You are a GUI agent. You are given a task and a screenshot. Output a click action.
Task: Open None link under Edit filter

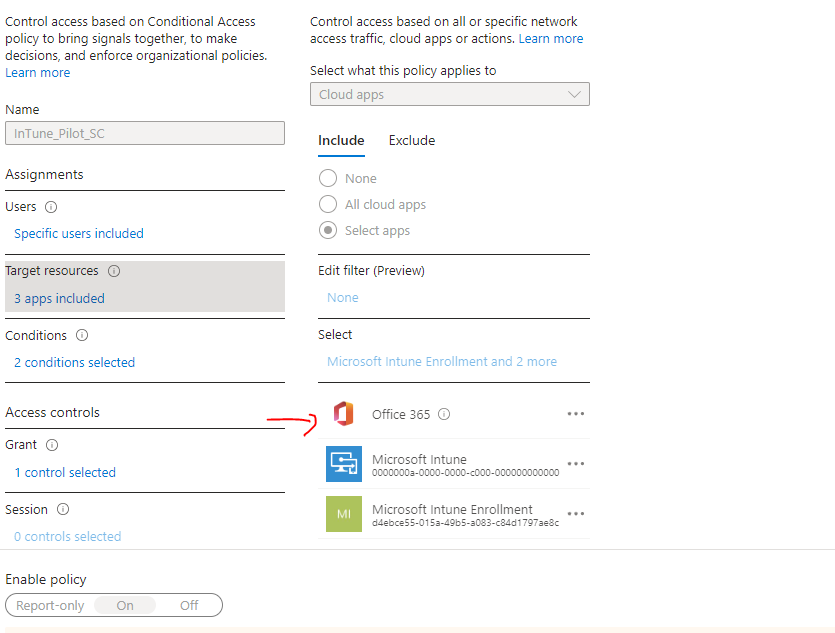click(x=342, y=298)
